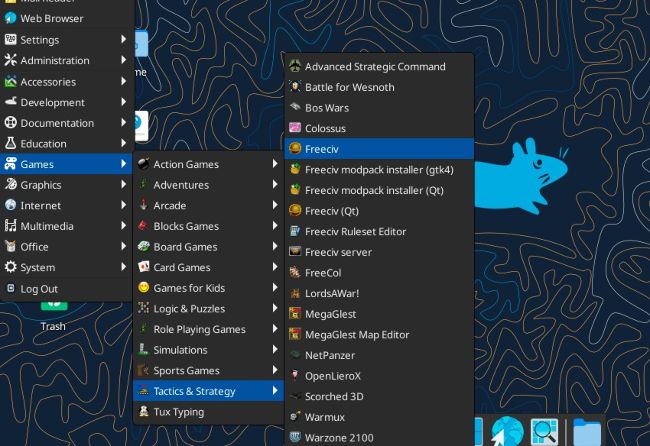The height and width of the screenshot is (446, 650).
Task: Expand the Card Games submenu arrow
Action: [x=275, y=267]
